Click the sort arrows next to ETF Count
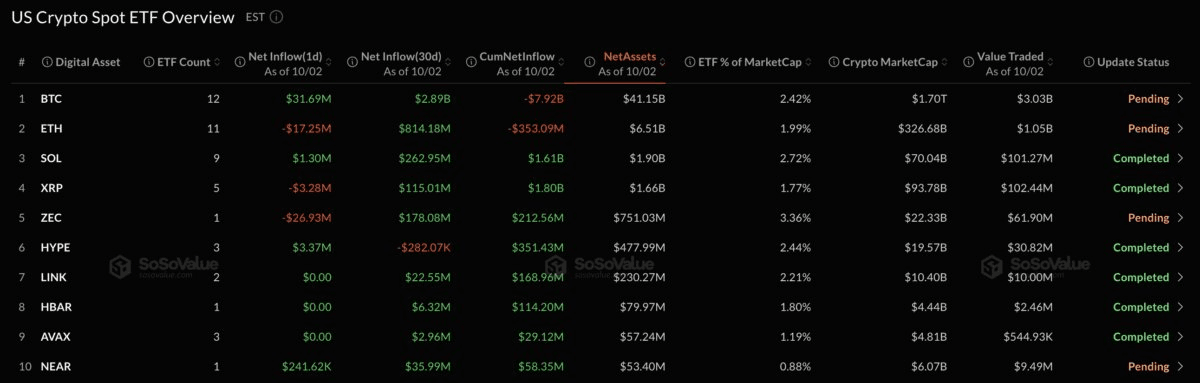The height and width of the screenshot is (383, 1200). point(217,62)
